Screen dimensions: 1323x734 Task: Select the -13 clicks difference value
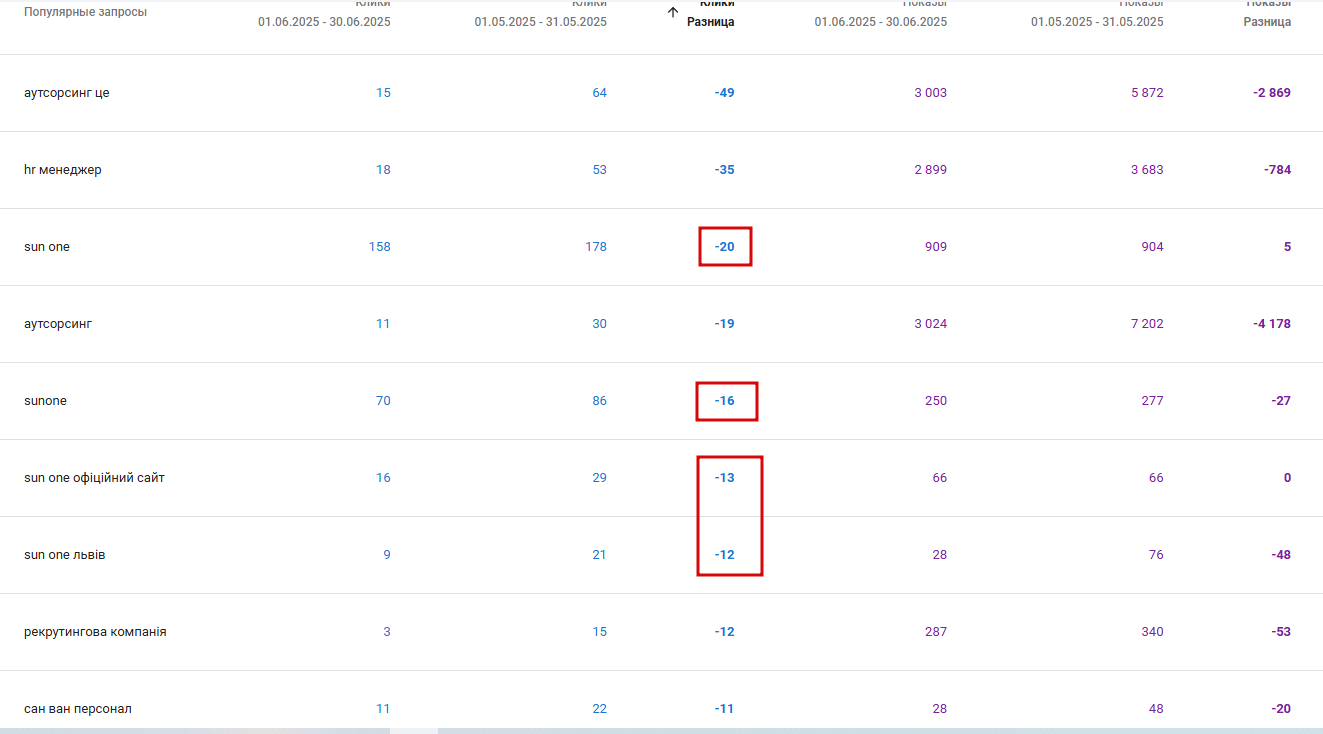[x=724, y=478]
